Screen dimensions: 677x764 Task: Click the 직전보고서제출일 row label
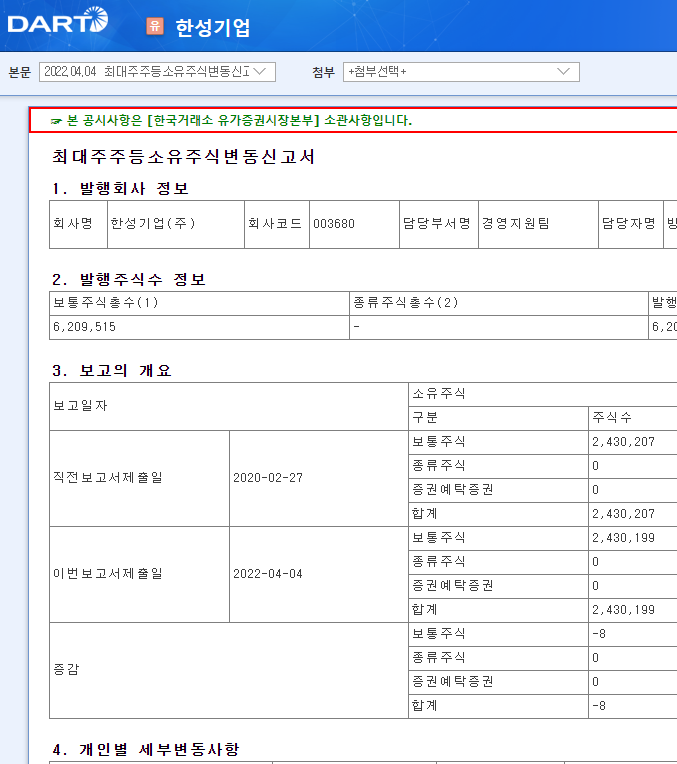pyautogui.click(x=139, y=478)
